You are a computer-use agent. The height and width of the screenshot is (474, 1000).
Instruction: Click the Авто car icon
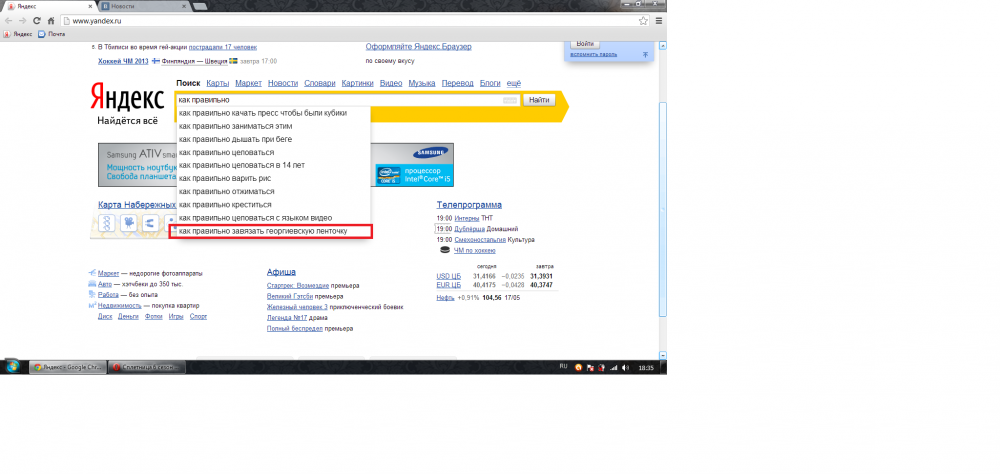[92, 284]
